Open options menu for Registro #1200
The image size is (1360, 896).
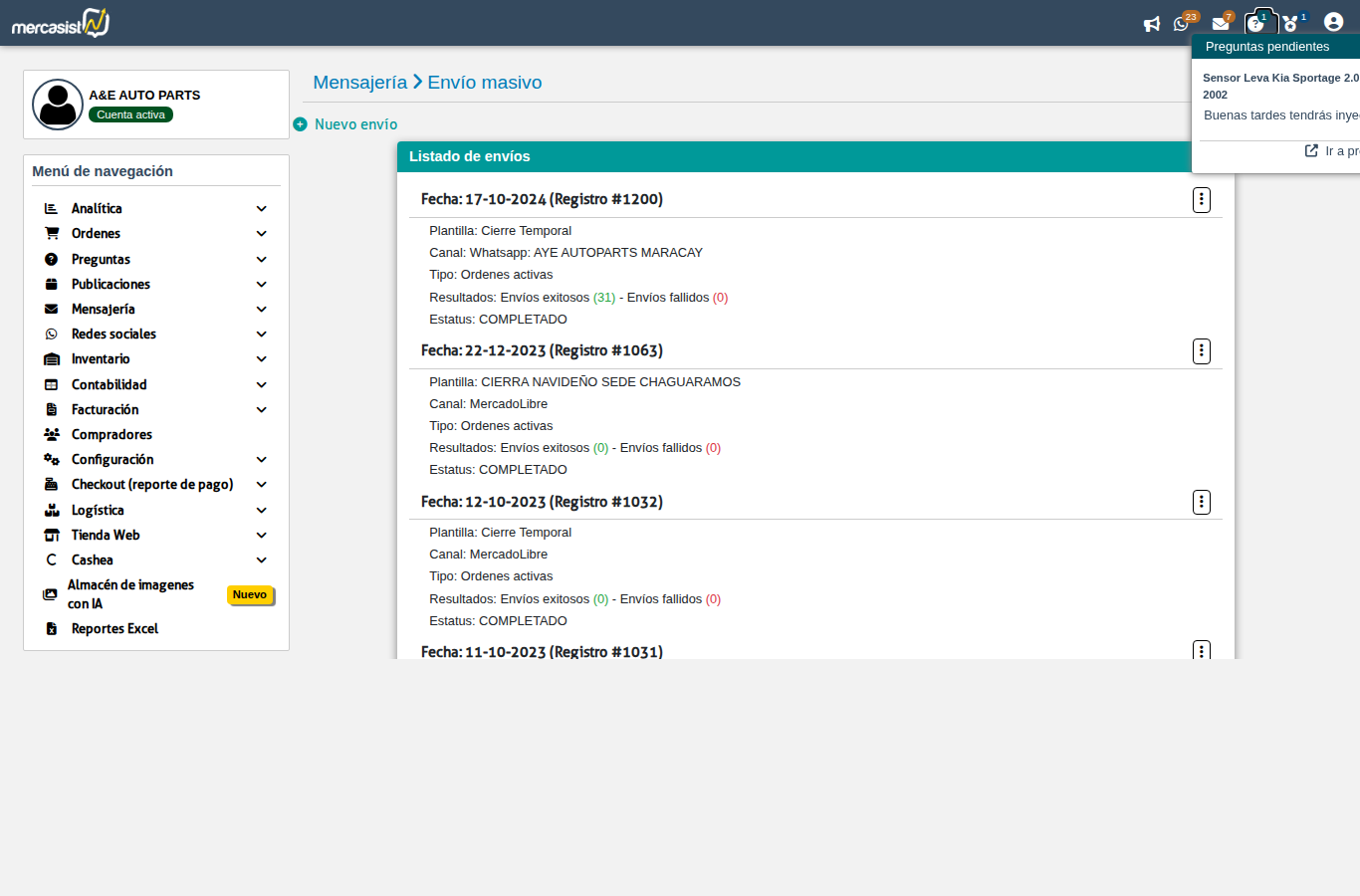coord(1202,199)
